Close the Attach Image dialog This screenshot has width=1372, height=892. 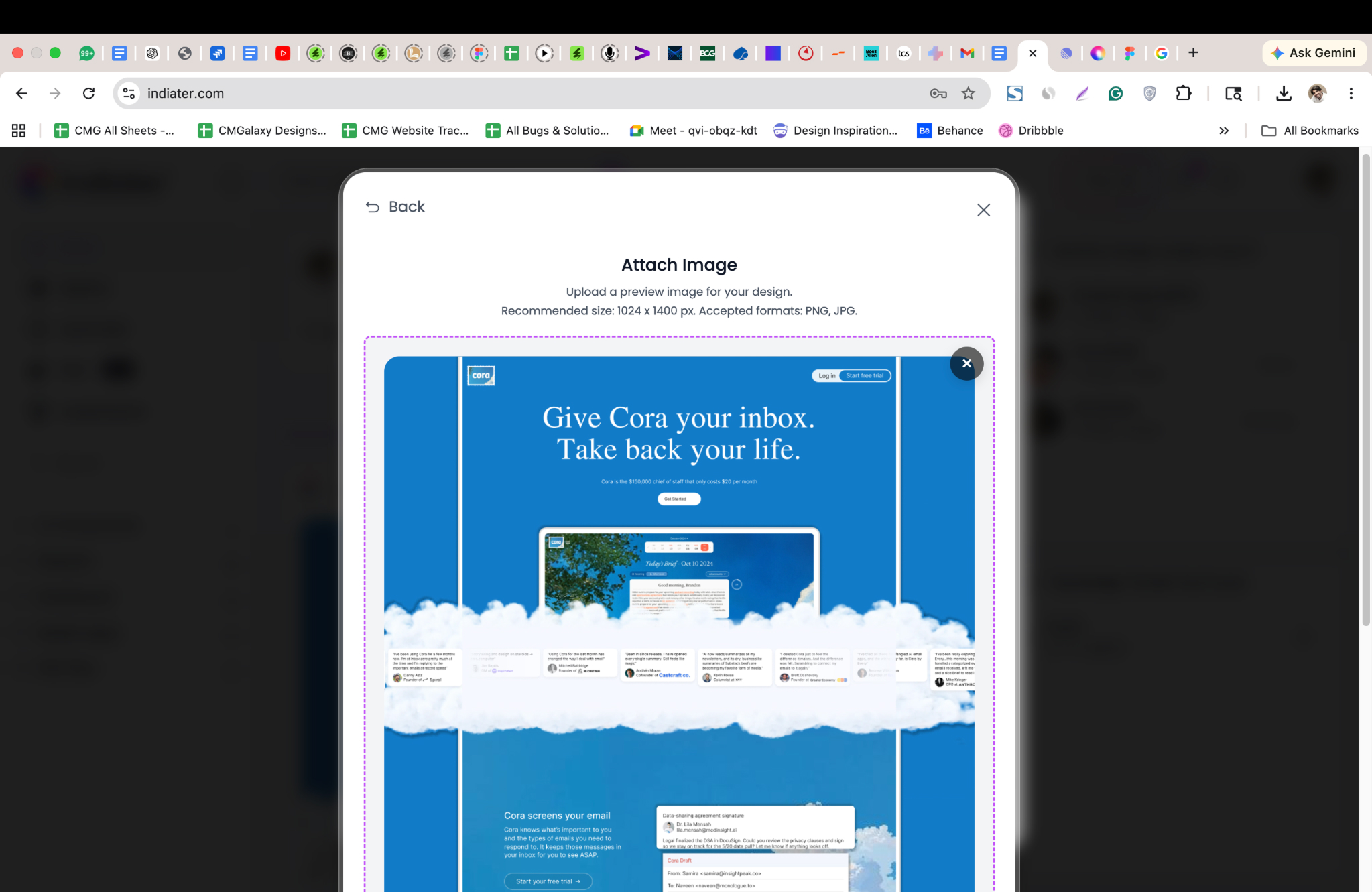point(983,210)
